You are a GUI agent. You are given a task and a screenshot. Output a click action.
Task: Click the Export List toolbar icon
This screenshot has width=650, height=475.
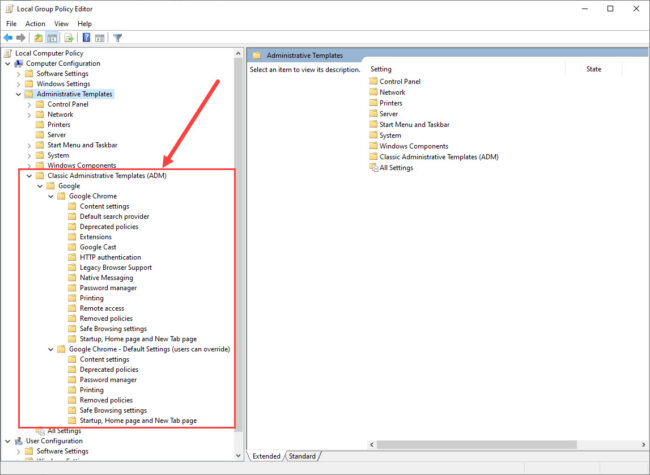(x=69, y=38)
